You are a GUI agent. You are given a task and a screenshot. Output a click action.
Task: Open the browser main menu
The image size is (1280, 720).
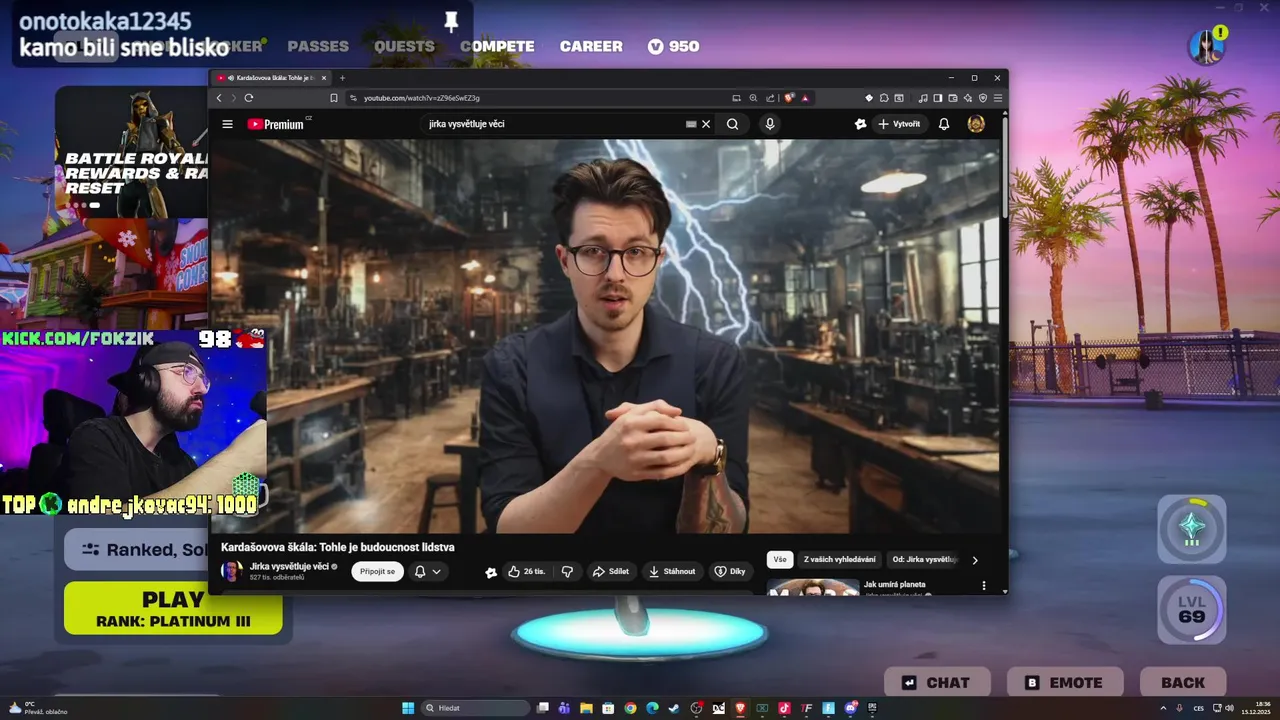pos(997,98)
